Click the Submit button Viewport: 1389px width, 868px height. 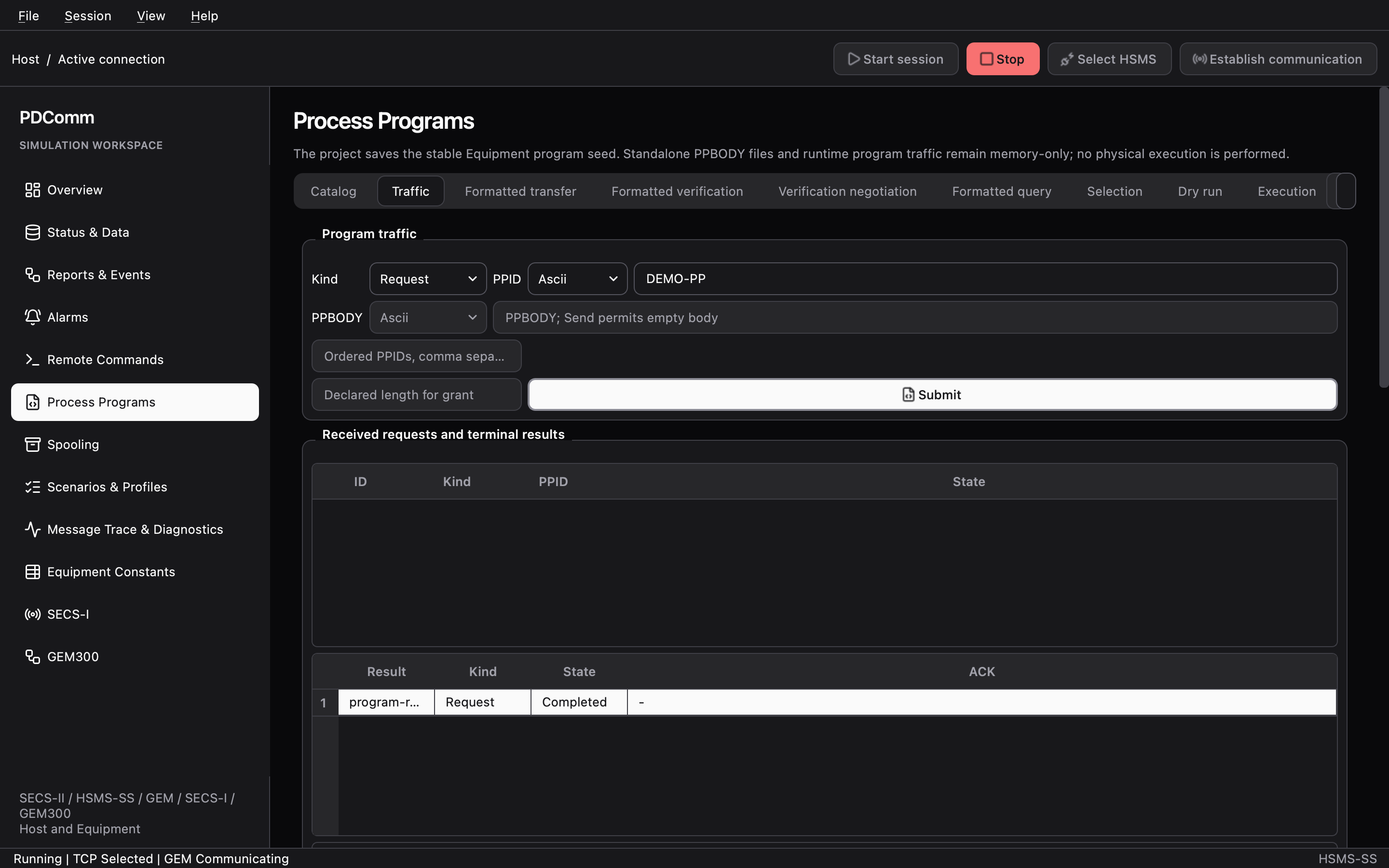coord(932,394)
